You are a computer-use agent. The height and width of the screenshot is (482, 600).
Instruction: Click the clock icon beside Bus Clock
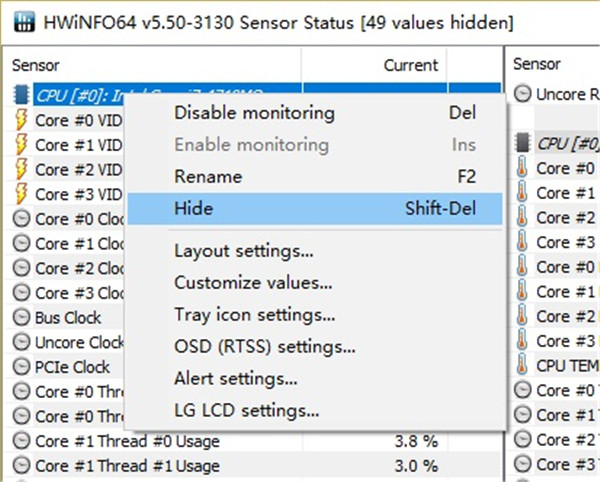click(21, 318)
